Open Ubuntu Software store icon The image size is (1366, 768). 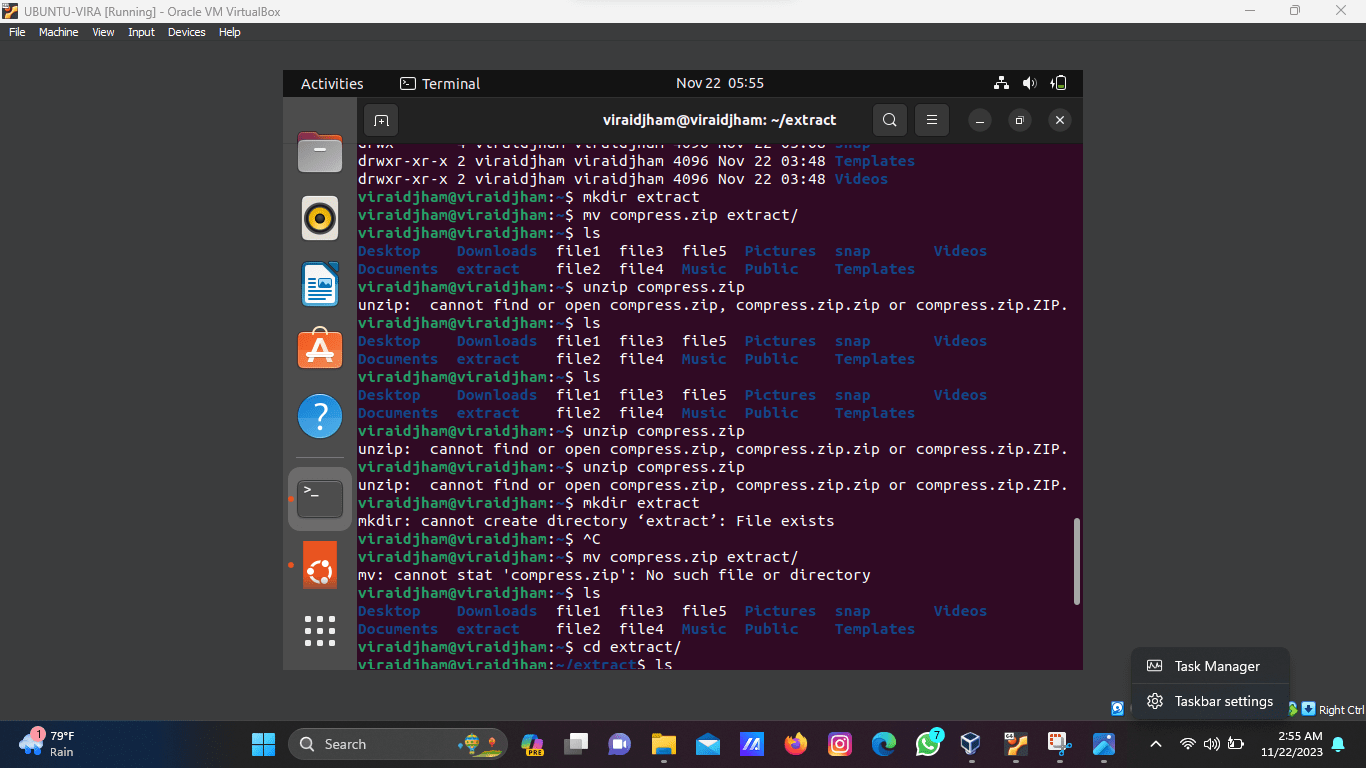tap(320, 350)
